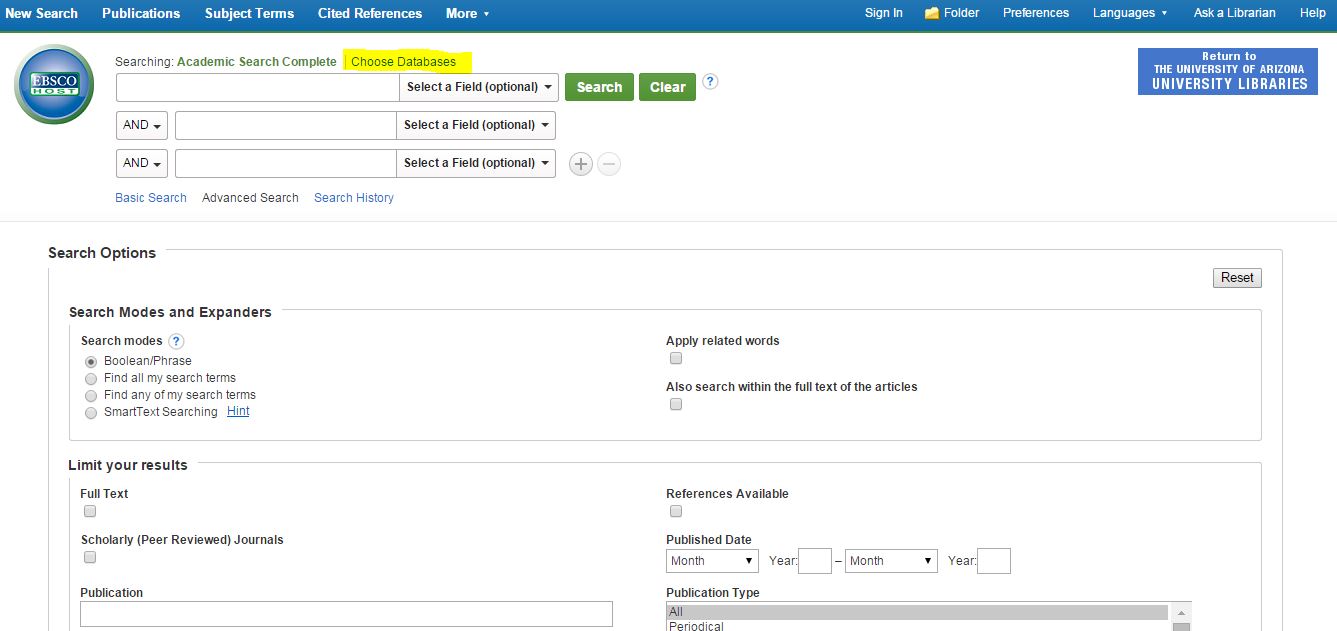Image resolution: width=1337 pixels, height=631 pixels.
Task: Expand the More menu in top bar
Action: pos(467,13)
